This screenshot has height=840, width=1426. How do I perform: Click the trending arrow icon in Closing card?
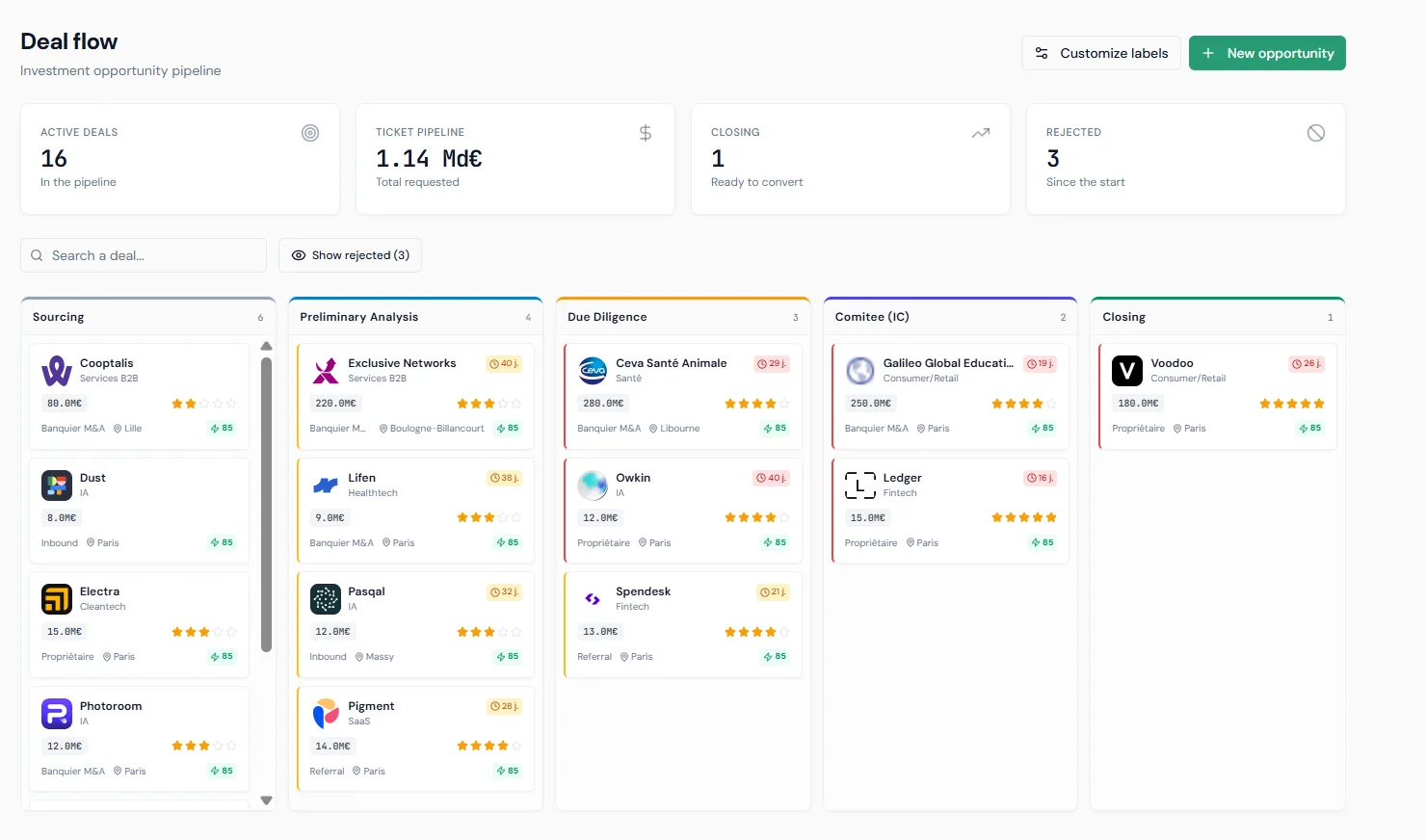click(x=981, y=133)
